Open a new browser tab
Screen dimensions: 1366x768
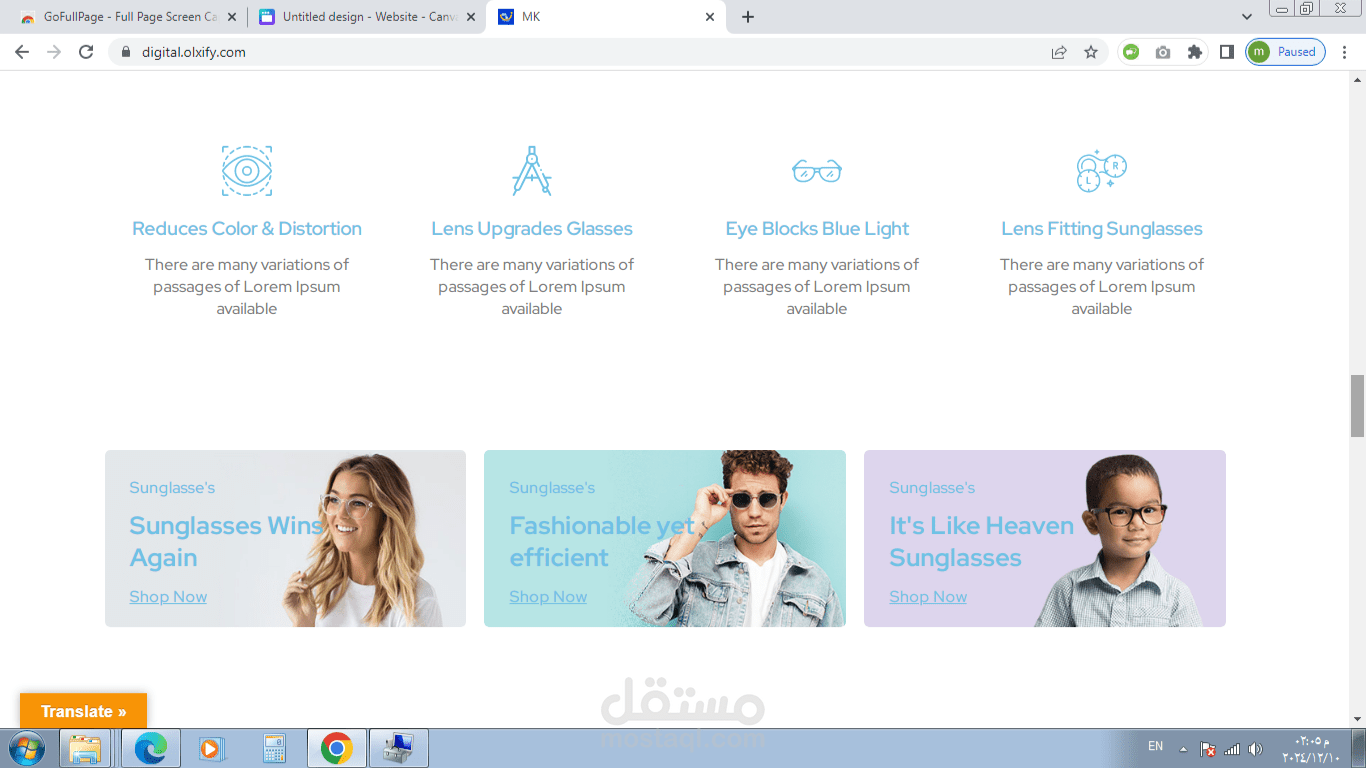[x=748, y=17]
